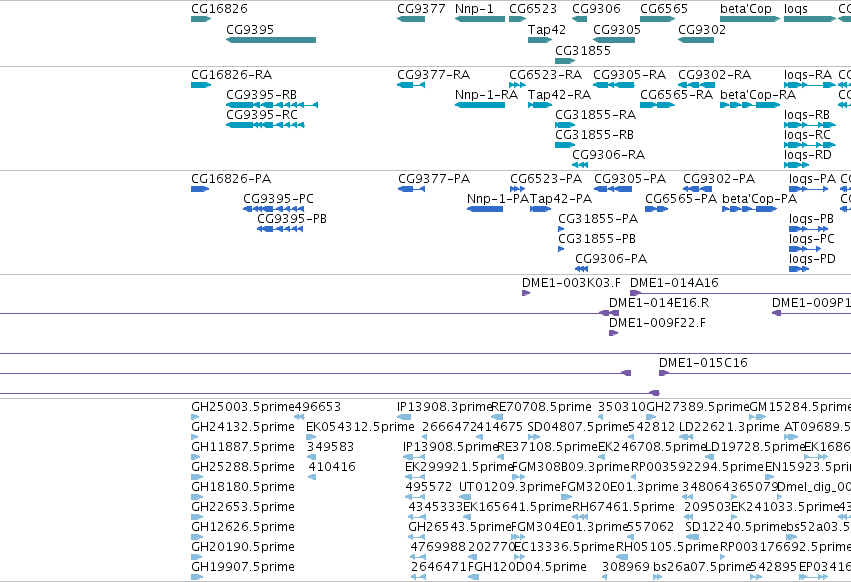Click the CG31855-PA label
The image size is (851, 582).
[x=598, y=219]
